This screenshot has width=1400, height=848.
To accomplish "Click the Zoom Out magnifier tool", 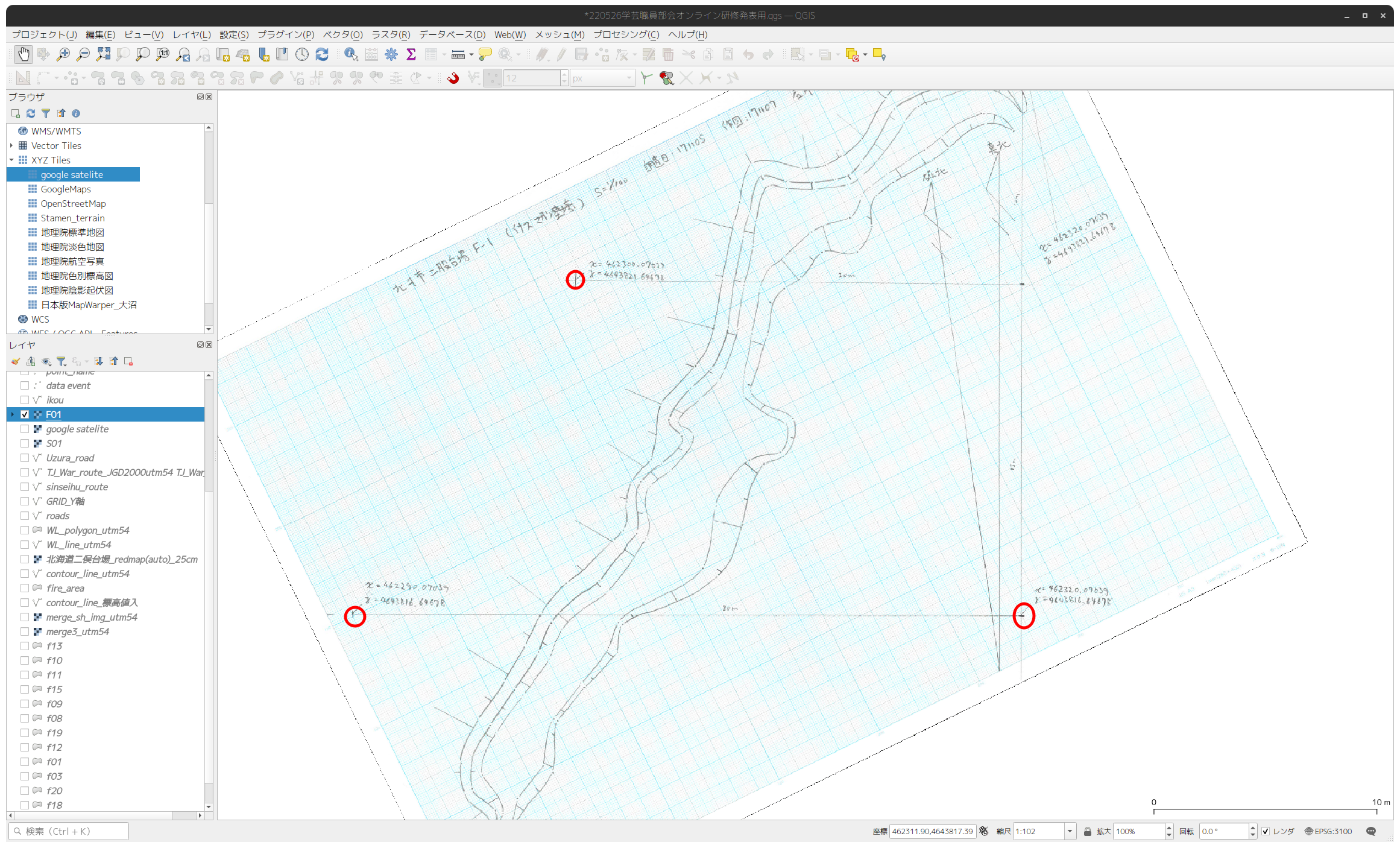I will tap(83, 55).
